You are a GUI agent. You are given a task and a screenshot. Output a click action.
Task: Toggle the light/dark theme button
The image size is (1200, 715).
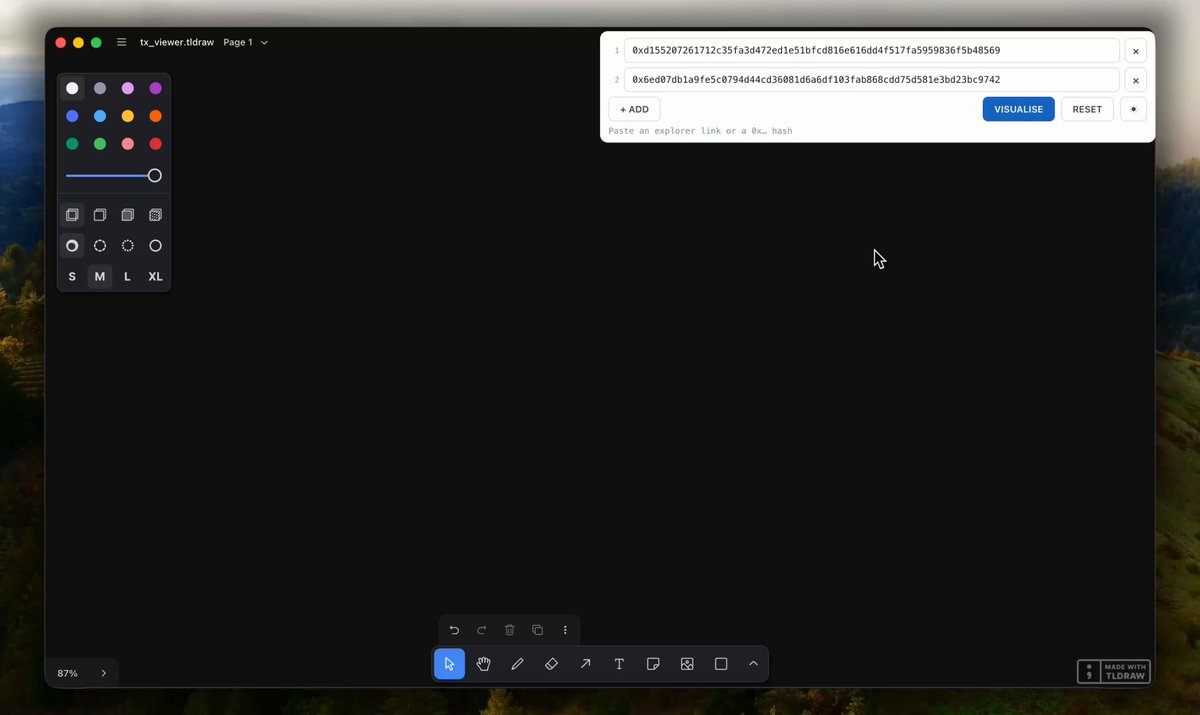coord(1133,109)
